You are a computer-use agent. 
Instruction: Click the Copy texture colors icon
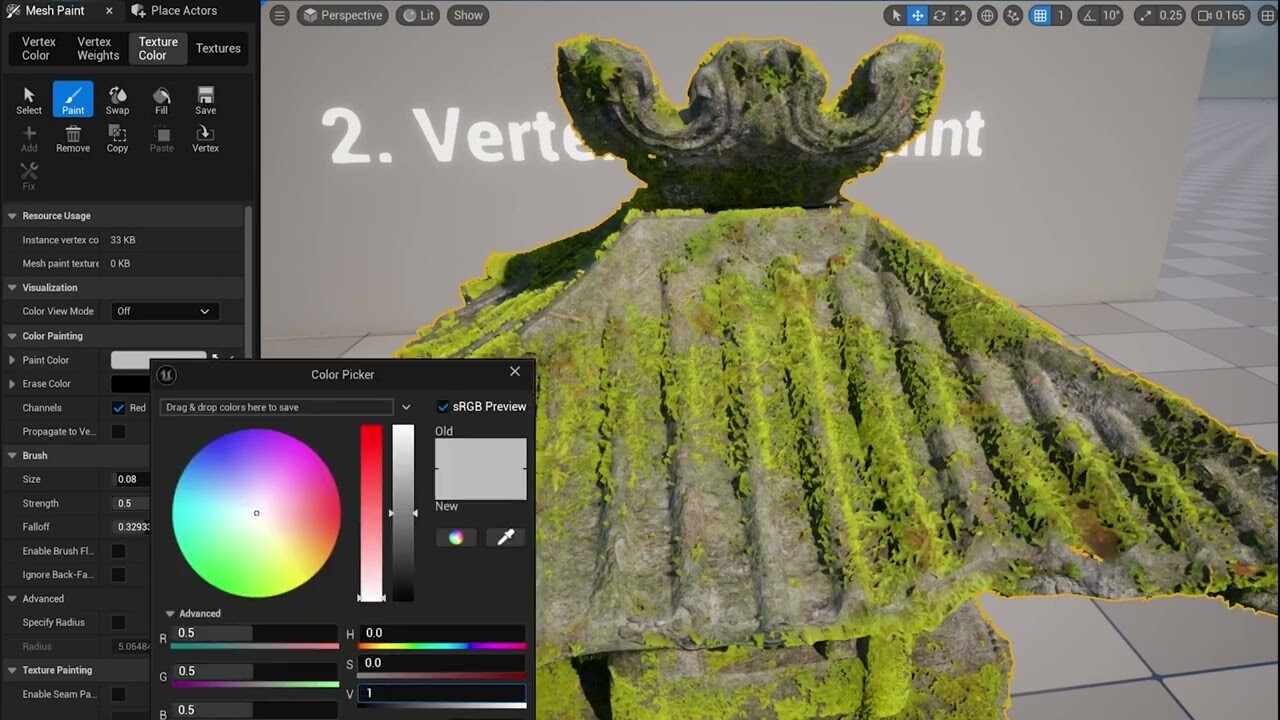(x=117, y=136)
